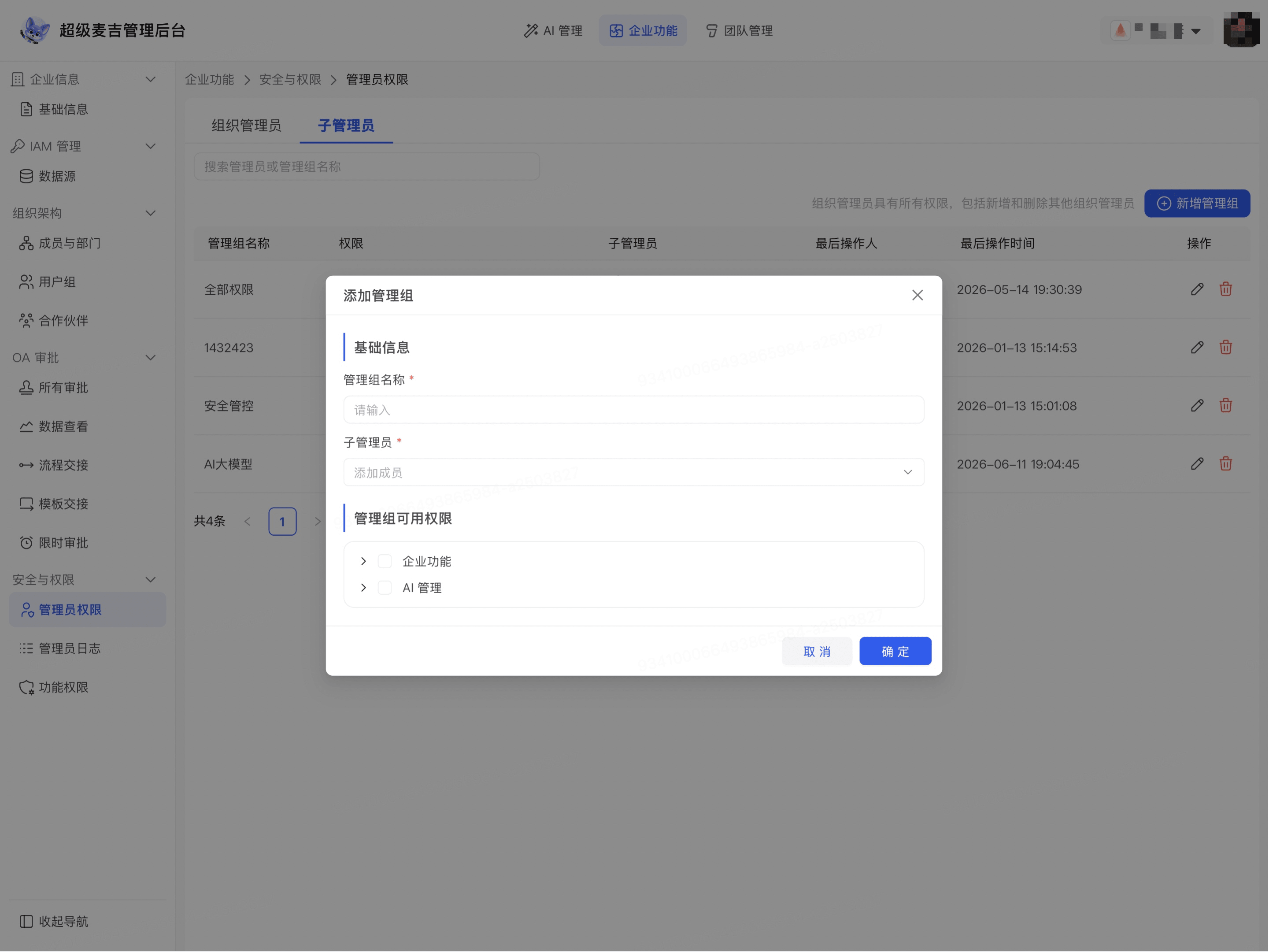Focus the 管理组名称 input field
The height and width of the screenshot is (952, 1269).
[633, 410]
